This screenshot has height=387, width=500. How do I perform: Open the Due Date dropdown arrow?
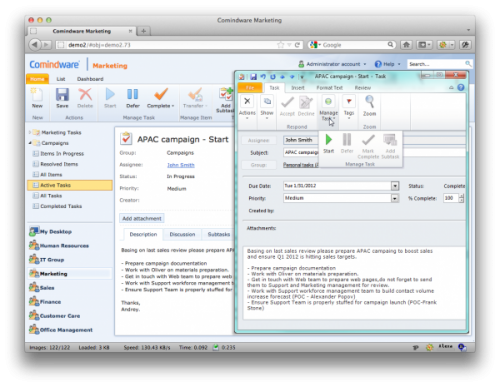pos(395,186)
